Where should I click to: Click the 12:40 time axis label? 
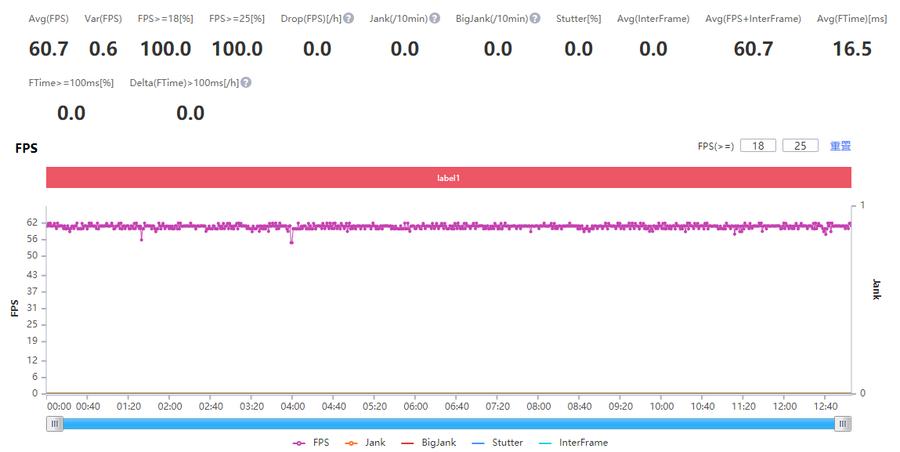(x=825, y=406)
